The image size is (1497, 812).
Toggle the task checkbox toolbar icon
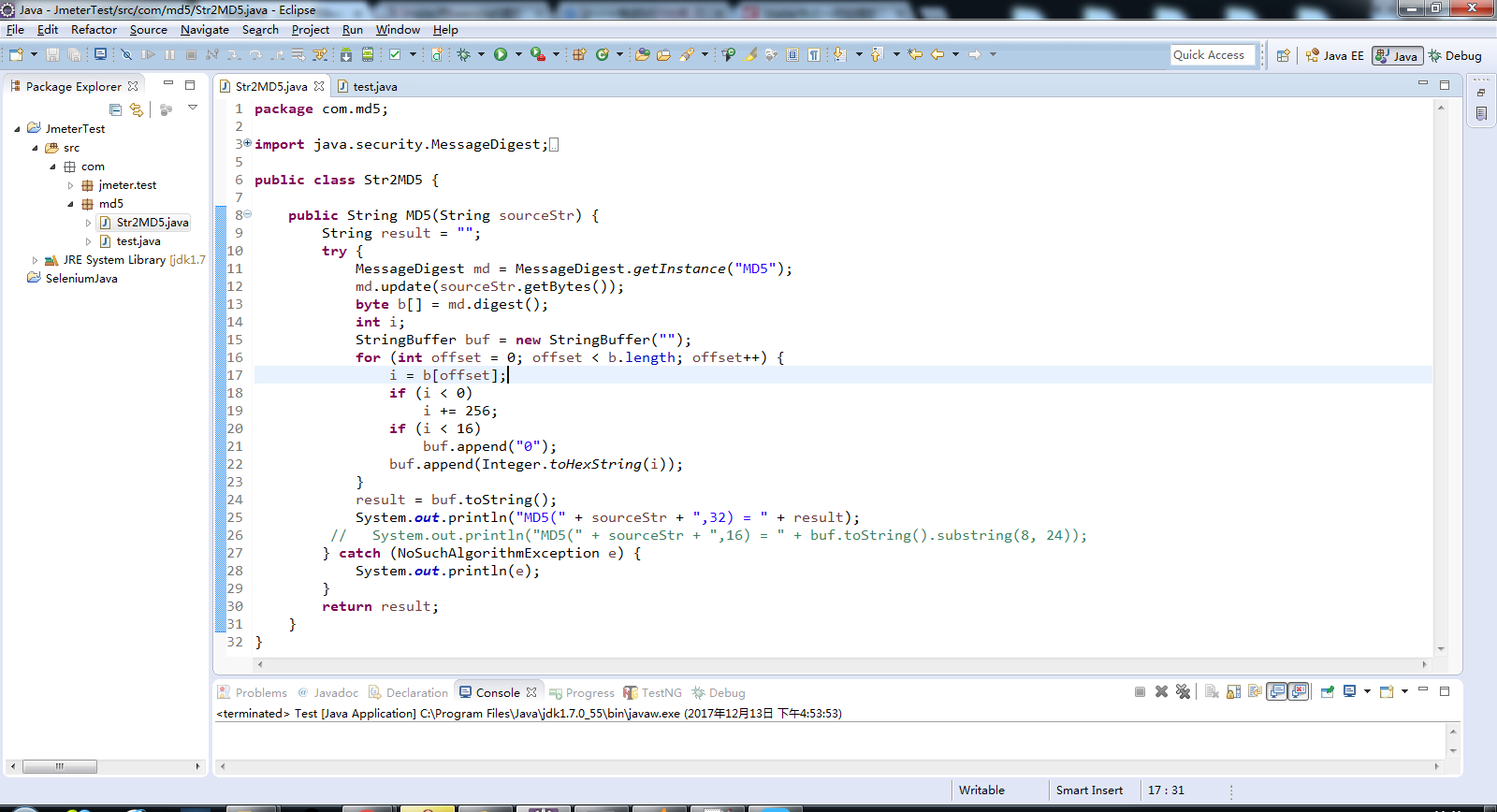395,54
